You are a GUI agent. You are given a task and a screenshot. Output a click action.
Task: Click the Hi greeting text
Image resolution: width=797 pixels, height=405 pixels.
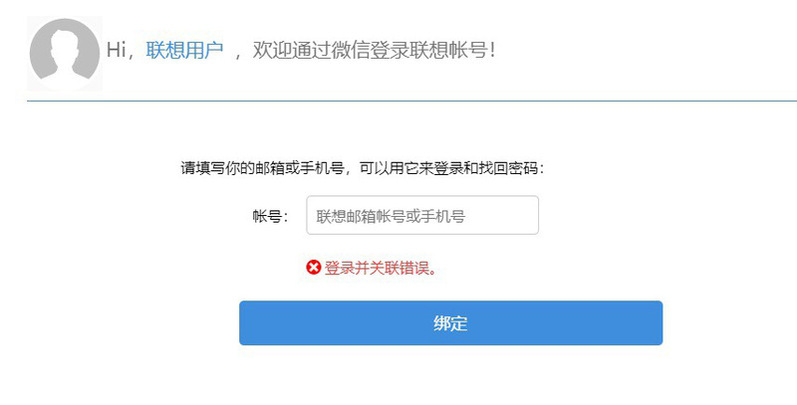[x=116, y=50]
